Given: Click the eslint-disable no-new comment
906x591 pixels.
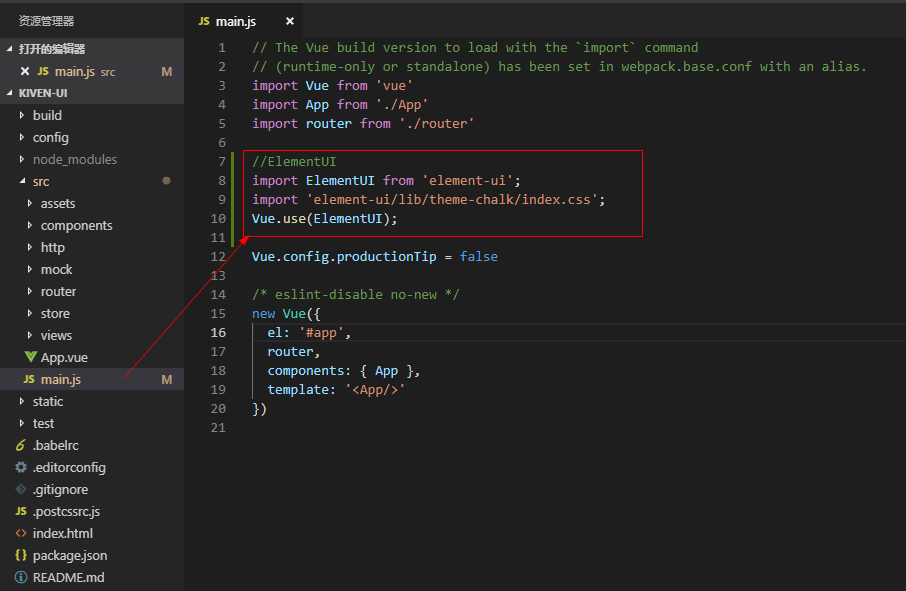Looking at the screenshot, I should pyautogui.click(x=355, y=295).
